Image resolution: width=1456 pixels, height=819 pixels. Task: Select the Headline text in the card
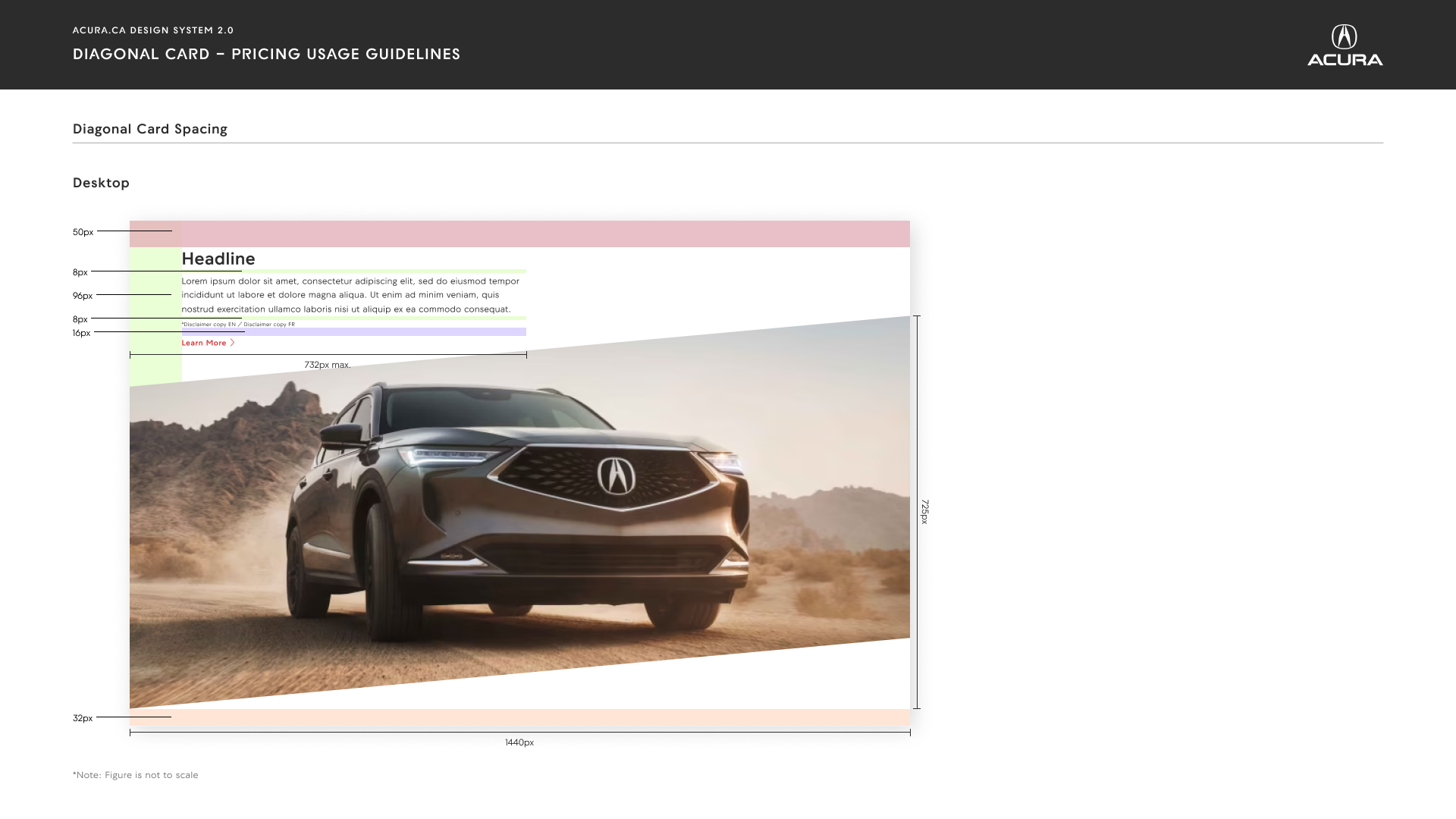(218, 259)
